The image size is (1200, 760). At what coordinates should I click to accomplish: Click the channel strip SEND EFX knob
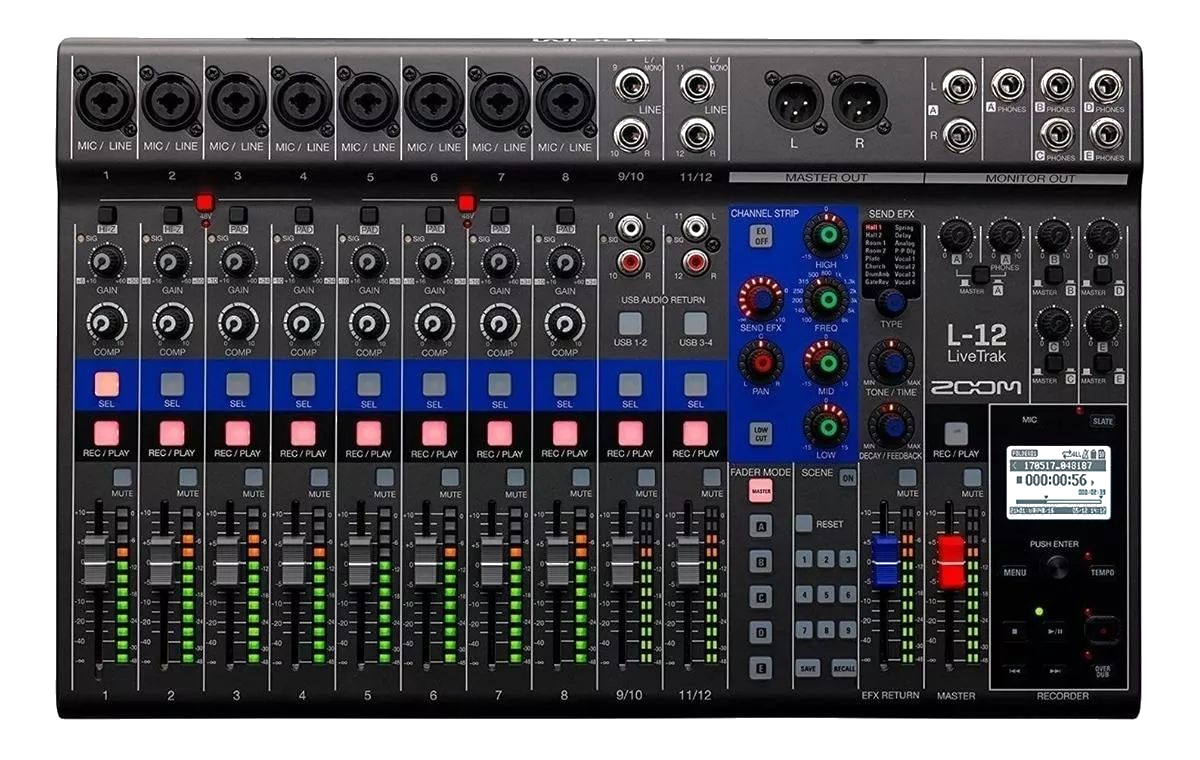point(760,299)
